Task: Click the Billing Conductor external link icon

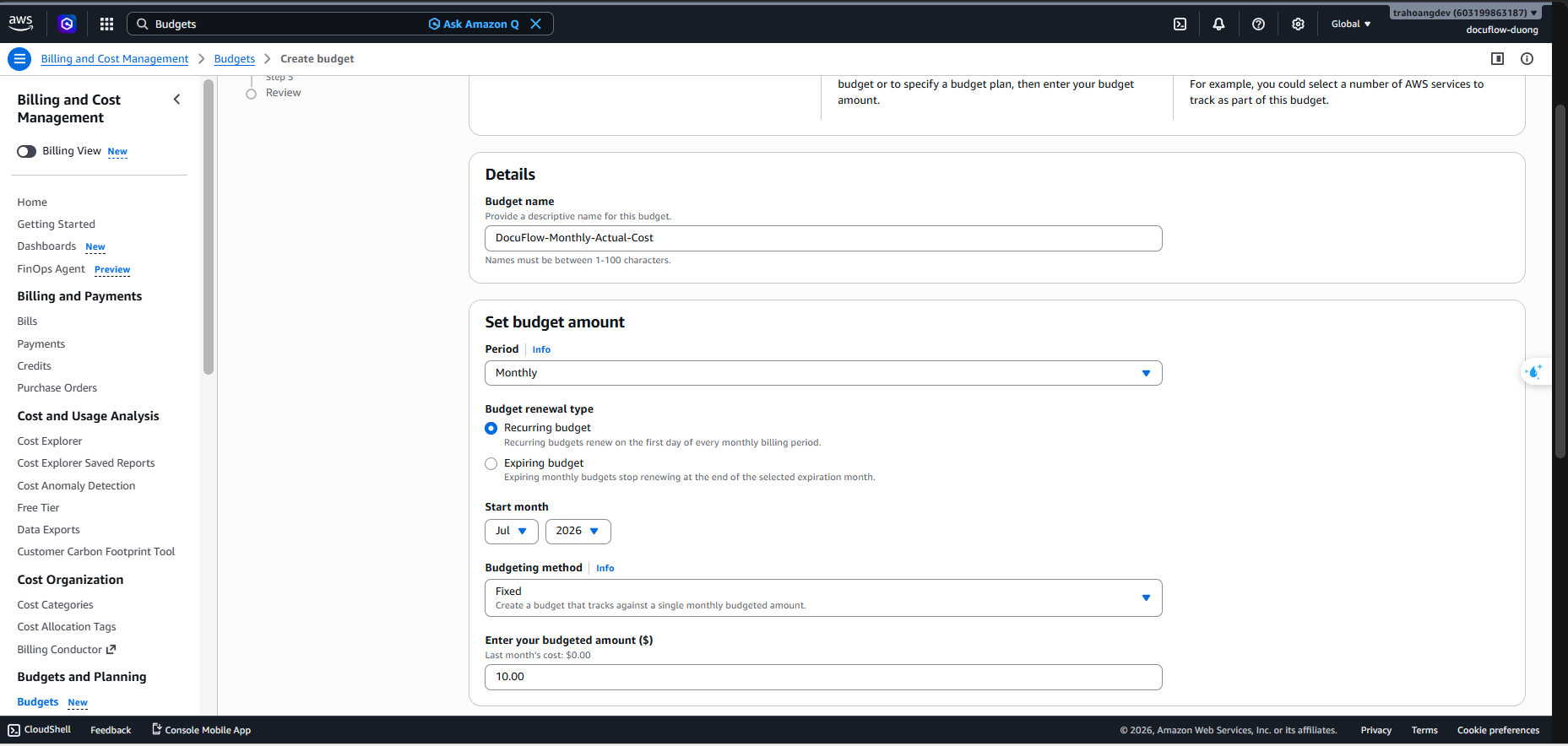Action: pyautogui.click(x=111, y=649)
